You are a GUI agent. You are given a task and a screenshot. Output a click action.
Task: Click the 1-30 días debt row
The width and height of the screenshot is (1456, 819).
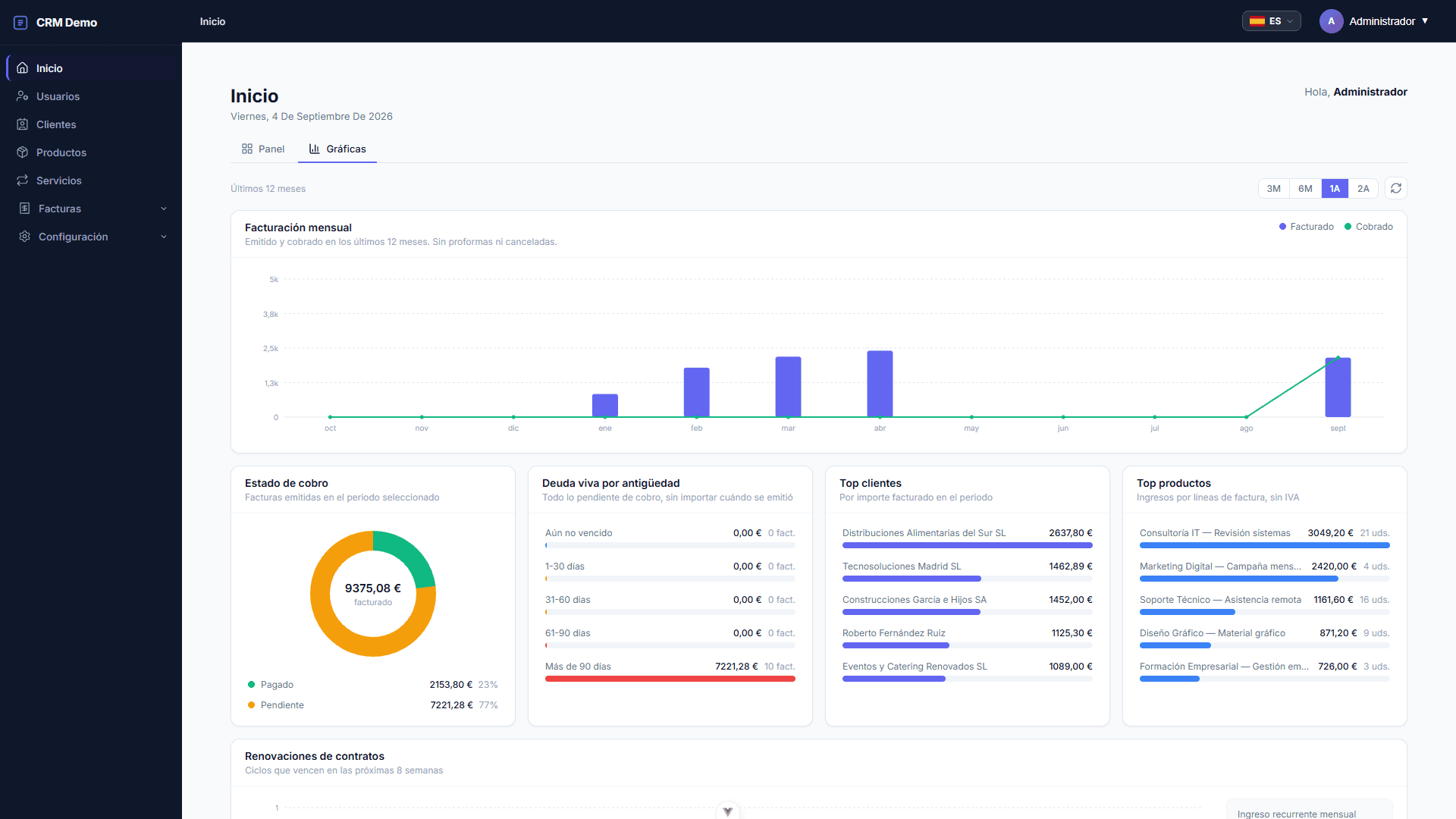(670, 571)
